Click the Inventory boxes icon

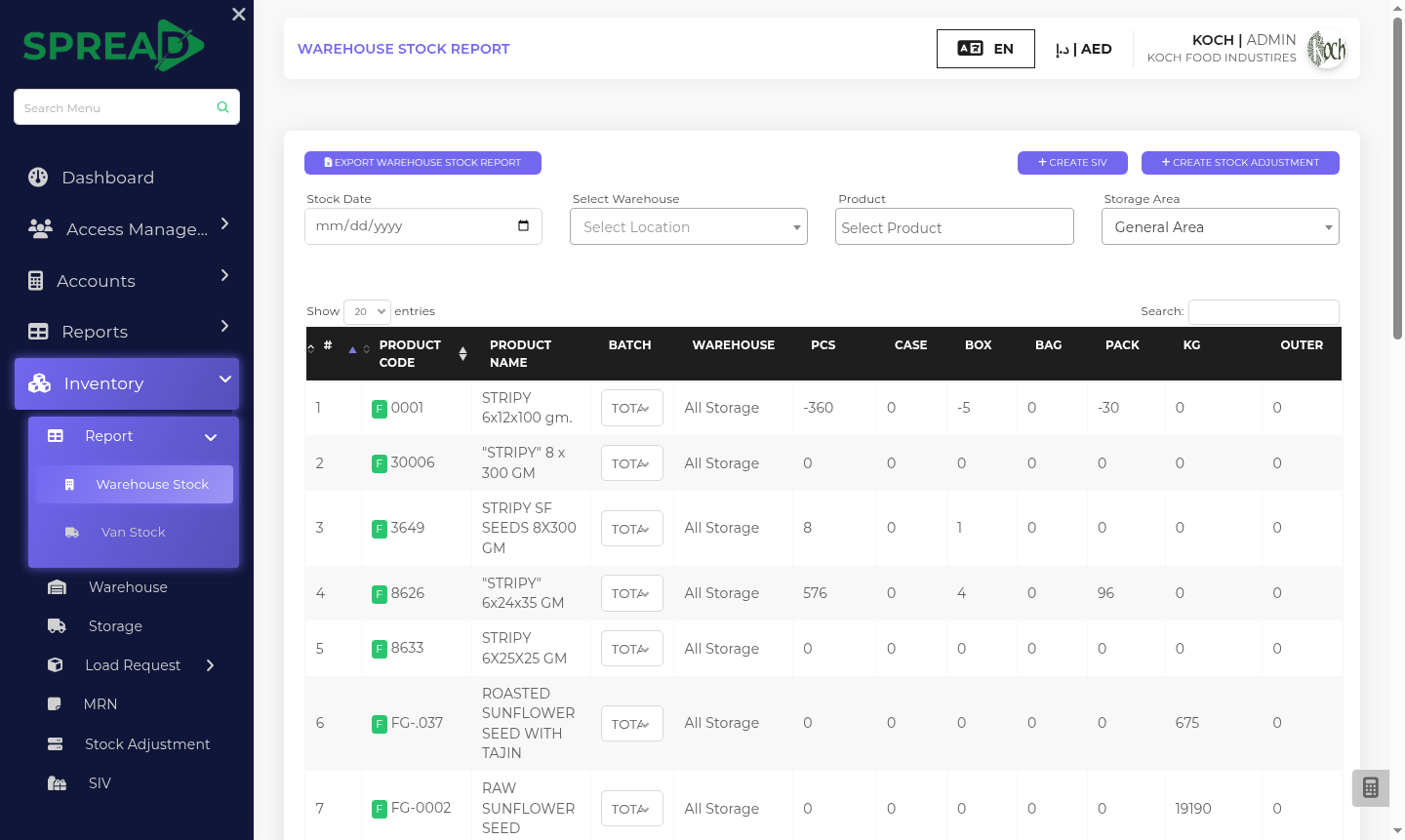pos(39,383)
